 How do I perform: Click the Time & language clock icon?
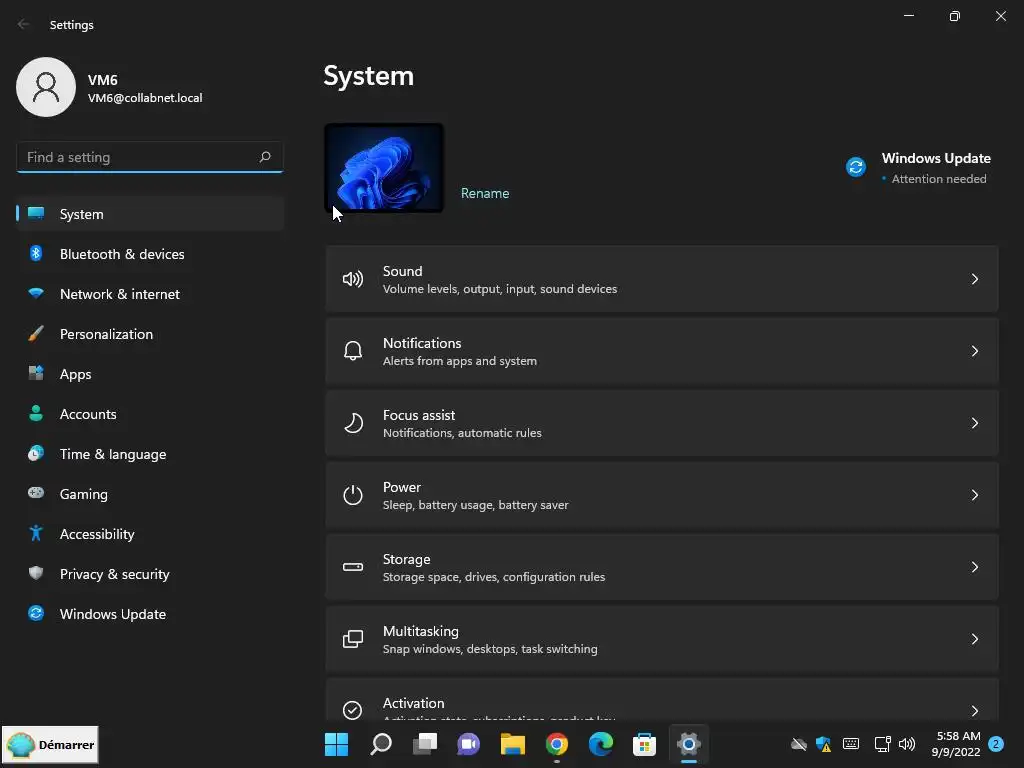pyautogui.click(x=36, y=453)
